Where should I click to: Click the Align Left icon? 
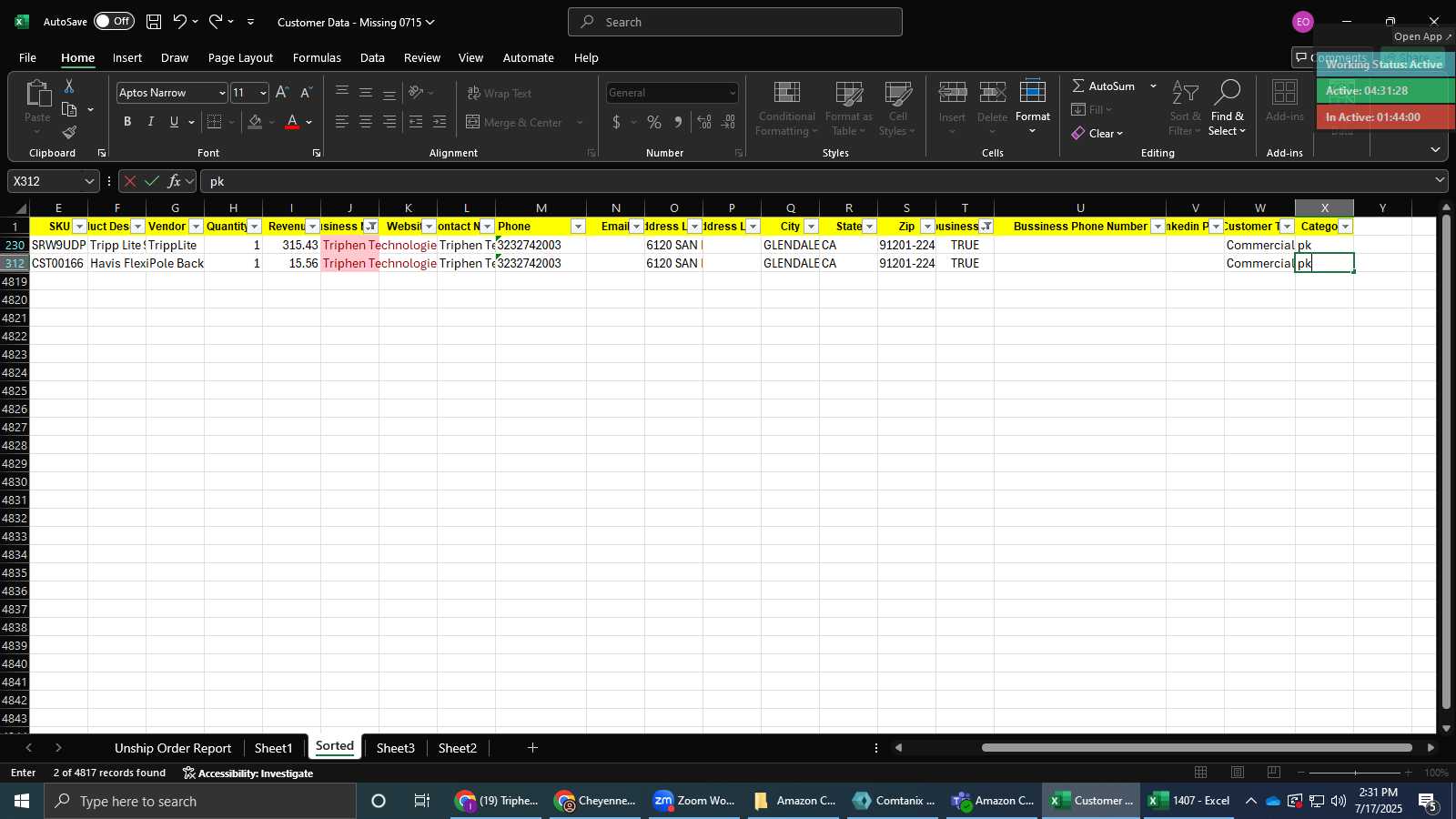tap(342, 122)
